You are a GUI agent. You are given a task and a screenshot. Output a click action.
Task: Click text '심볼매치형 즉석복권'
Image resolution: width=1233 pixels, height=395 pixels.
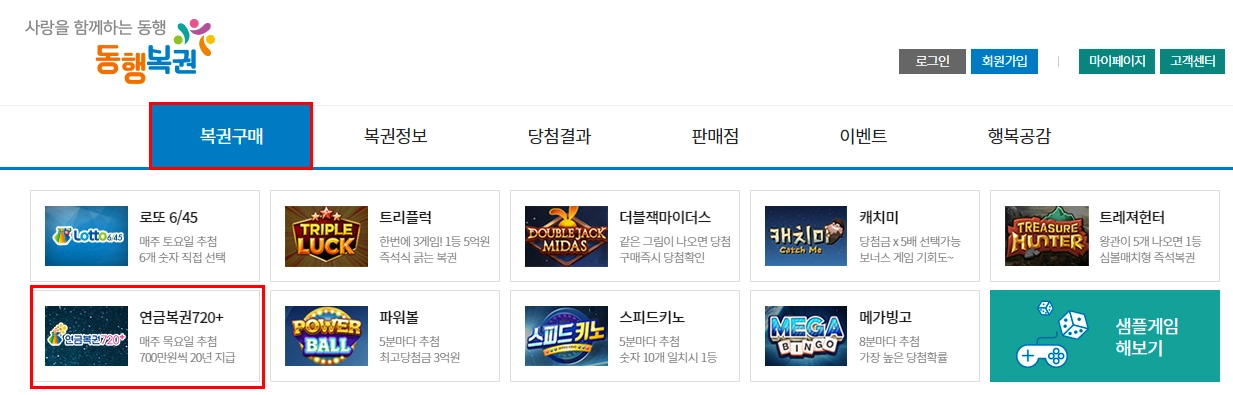coord(1146,257)
